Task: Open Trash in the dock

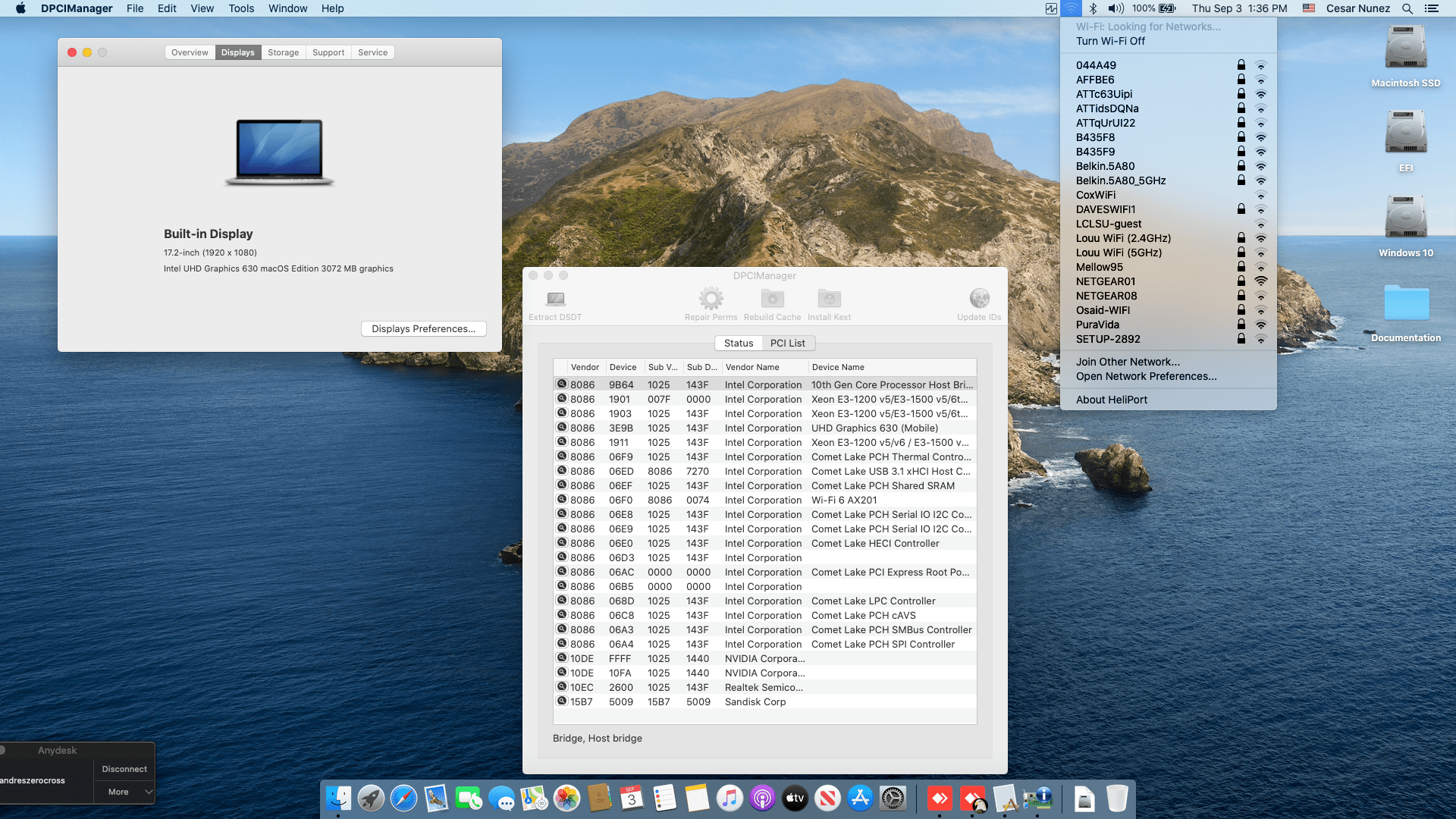Action: pyautogui.click(x=1117, y=798)
